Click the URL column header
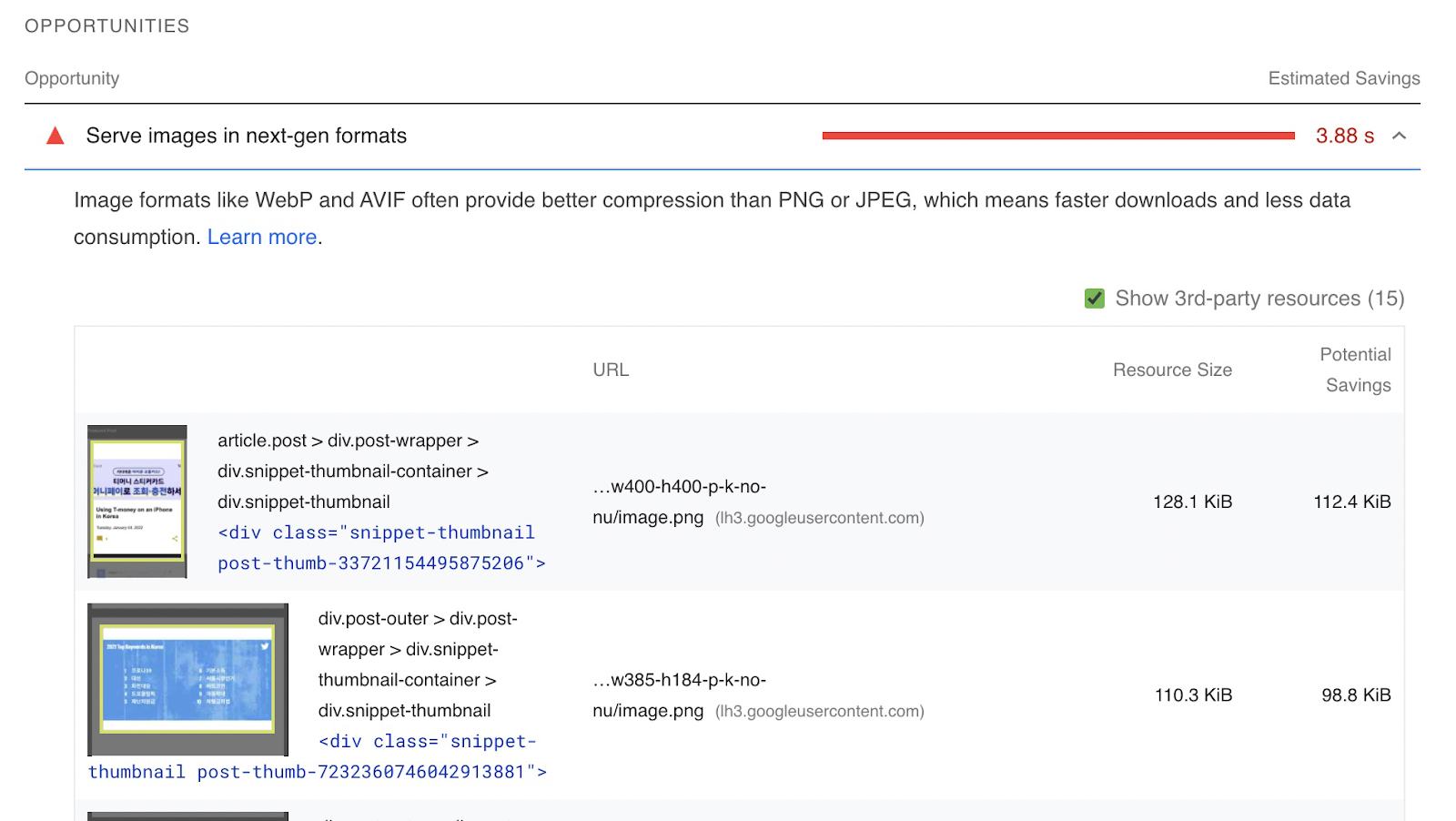The width and height of the screenshot is (1456, 821). click(611, 370)
